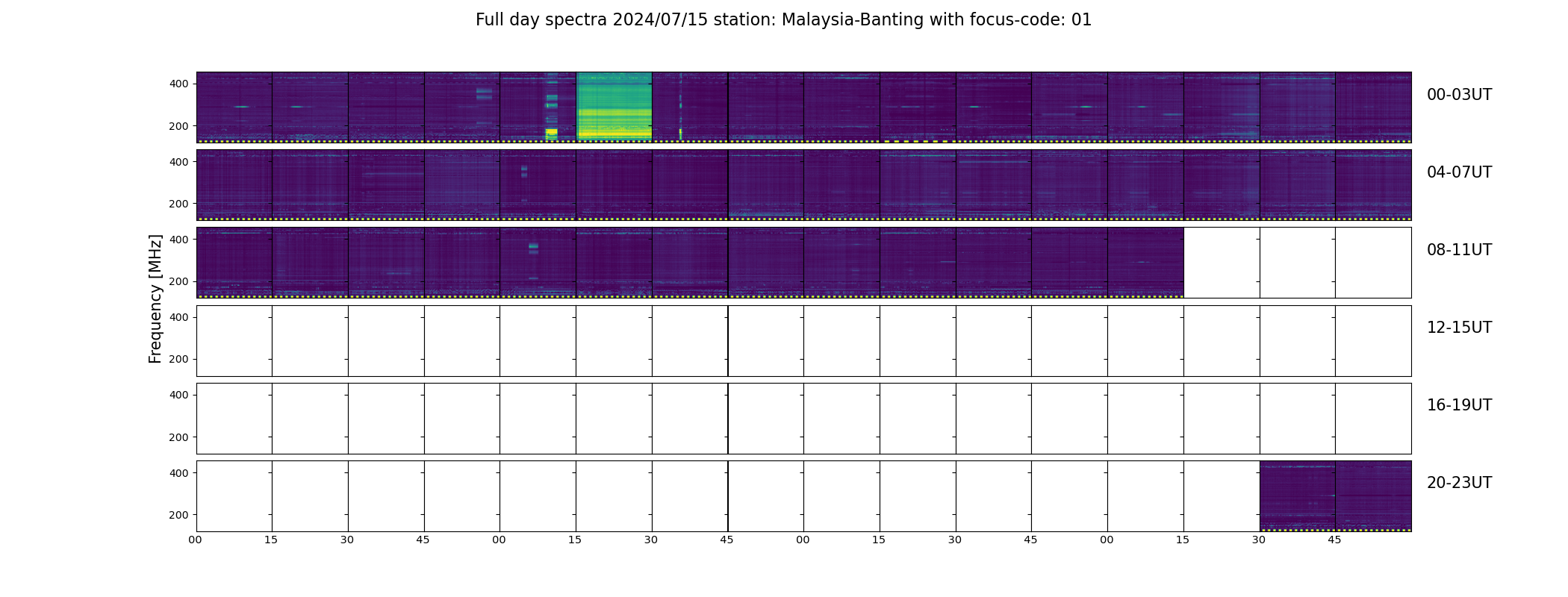Open the bright green-yellow spectrum panel in 00-03UT row
The image size is (1568, 597).
614,107
